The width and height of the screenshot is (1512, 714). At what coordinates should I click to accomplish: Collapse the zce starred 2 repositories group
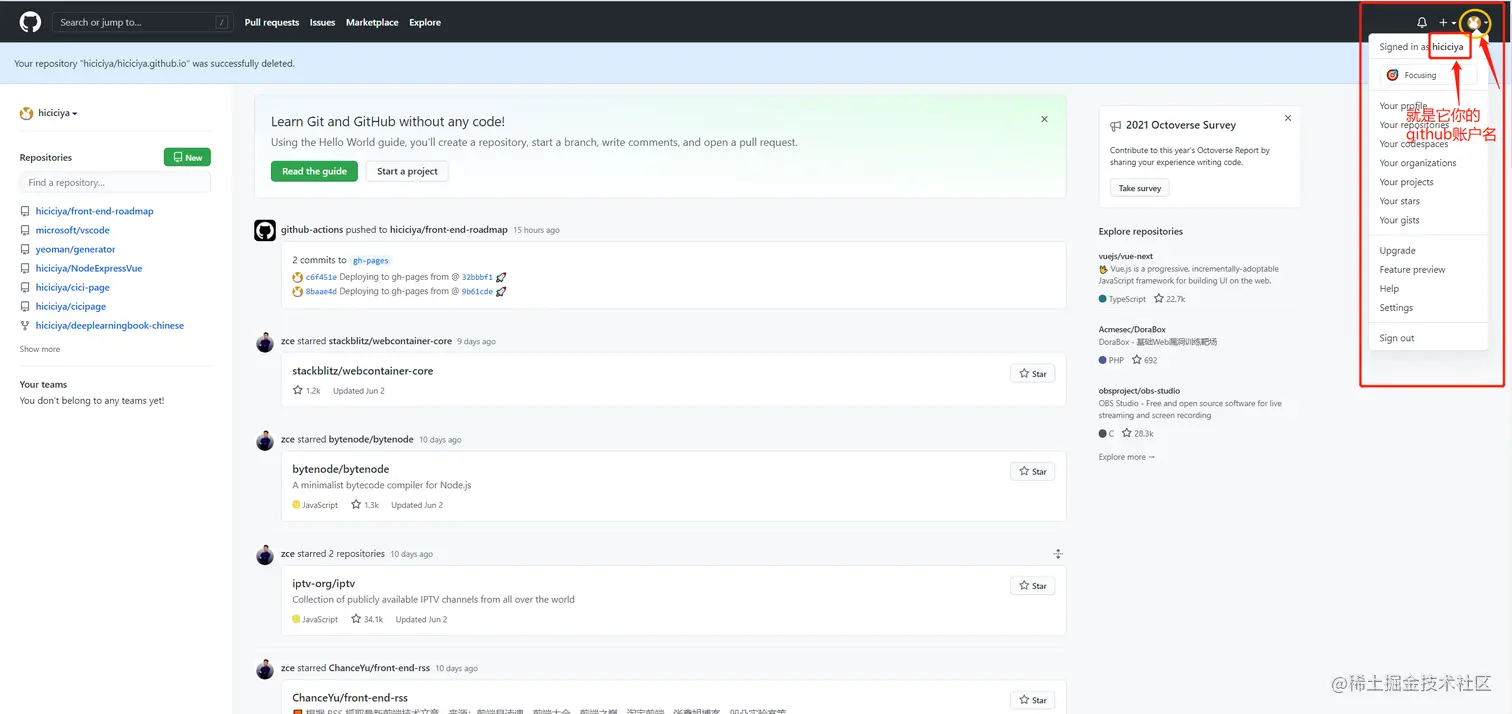coord(1058,554)
